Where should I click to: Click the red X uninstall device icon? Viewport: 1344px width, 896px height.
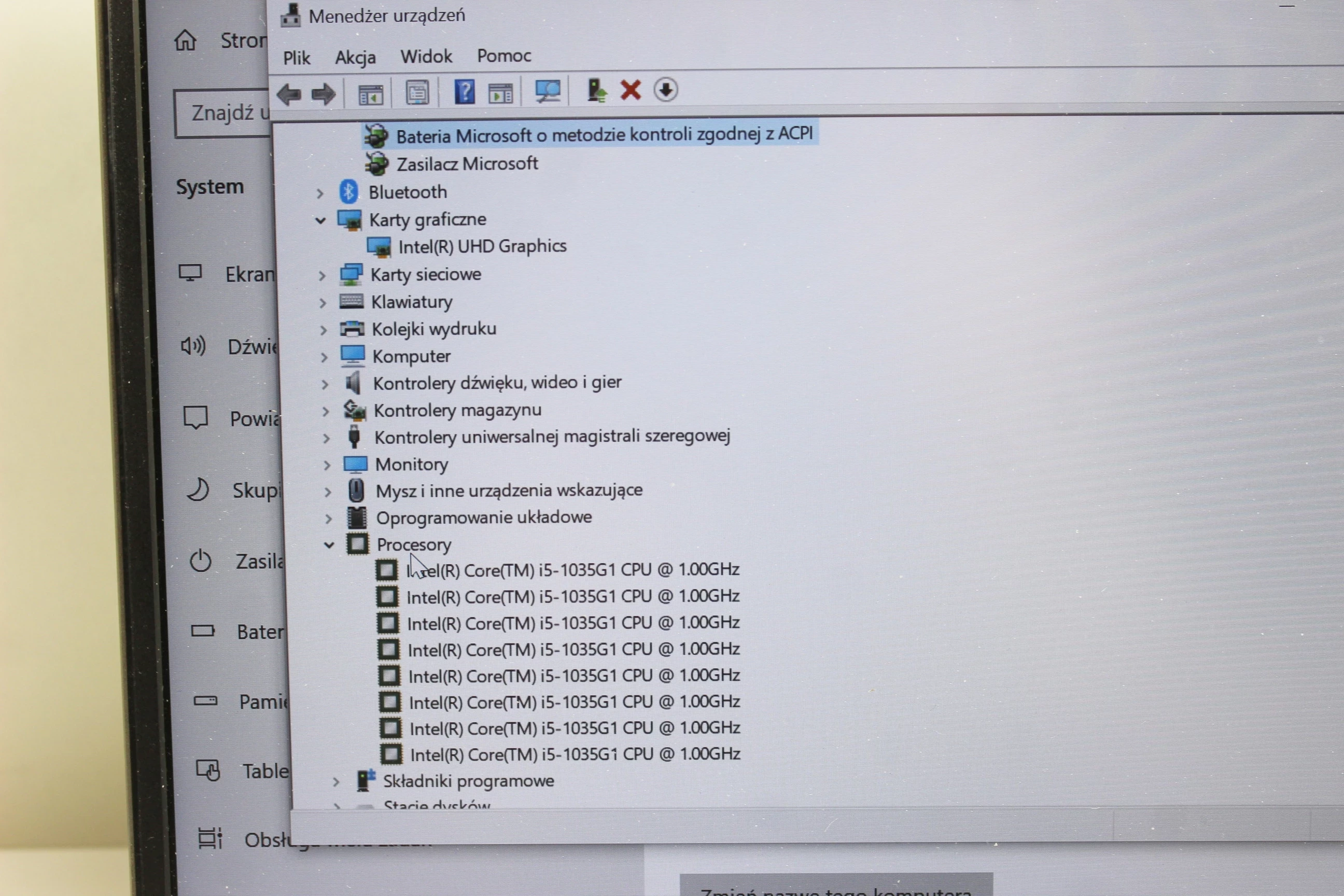631,90
